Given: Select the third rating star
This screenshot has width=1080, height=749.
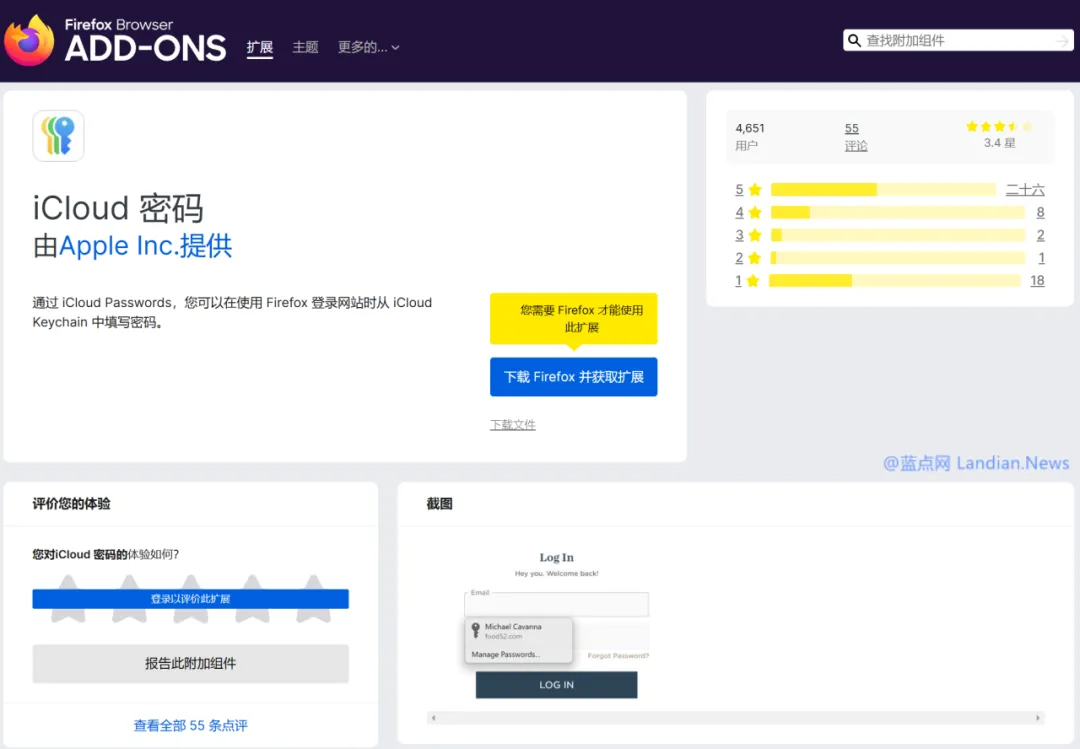Looking at the screenshot, I should tap(191, 598).
